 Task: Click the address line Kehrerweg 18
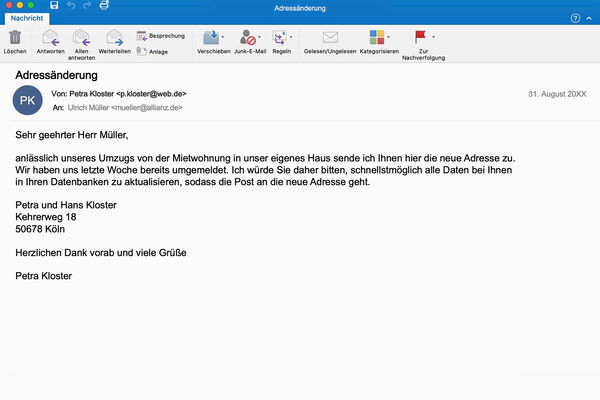coord(46,217)
